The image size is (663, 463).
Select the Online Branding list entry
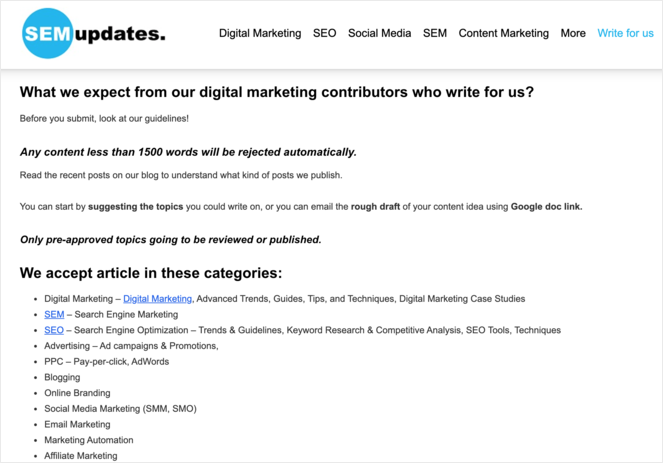78,393
